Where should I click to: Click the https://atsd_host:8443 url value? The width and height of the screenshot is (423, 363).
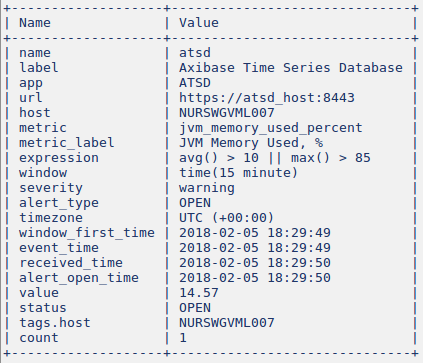click(x=267, y=98)
